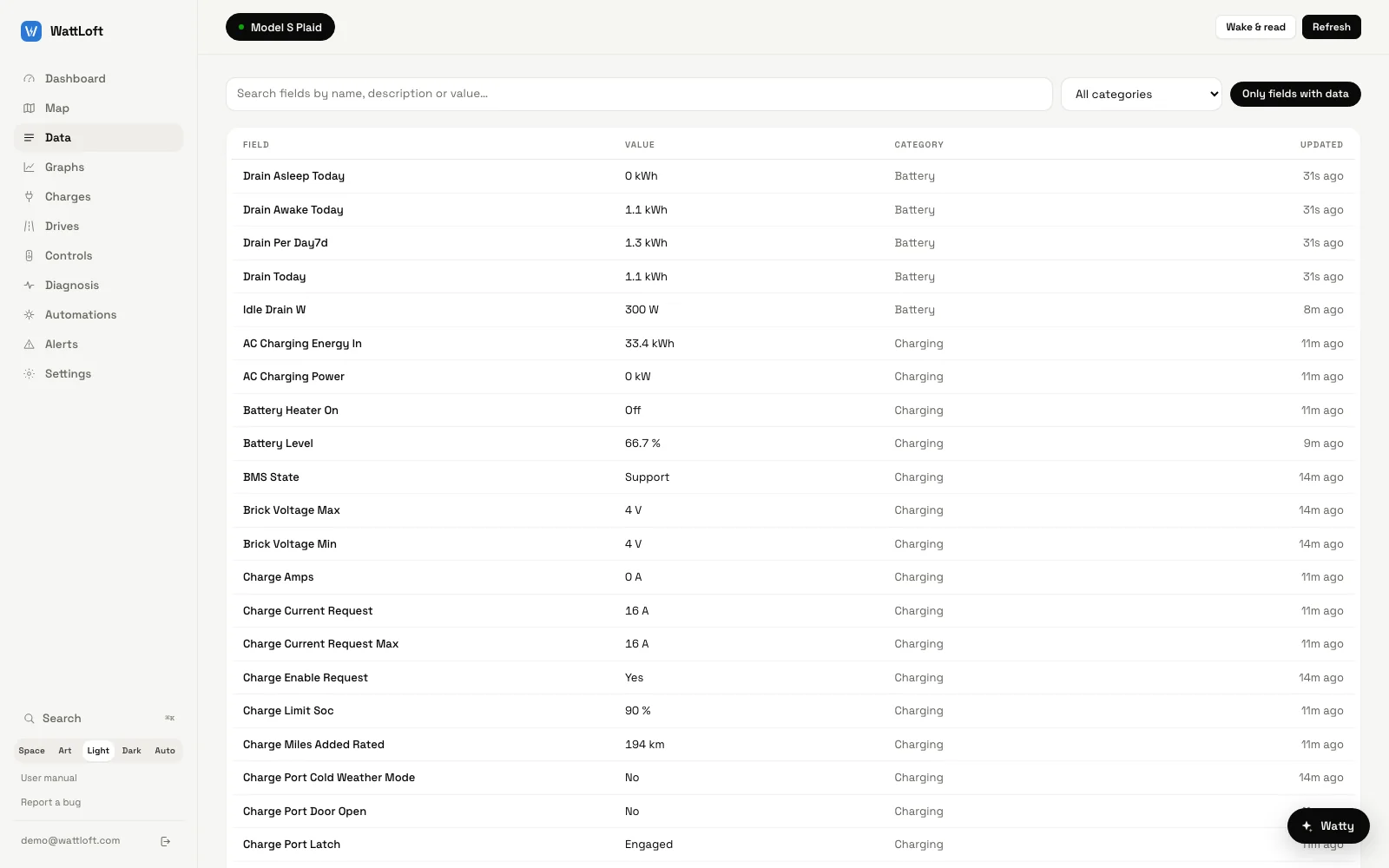Switch theme to Dark
The image size is (1389, 868).
pos(132,751)
